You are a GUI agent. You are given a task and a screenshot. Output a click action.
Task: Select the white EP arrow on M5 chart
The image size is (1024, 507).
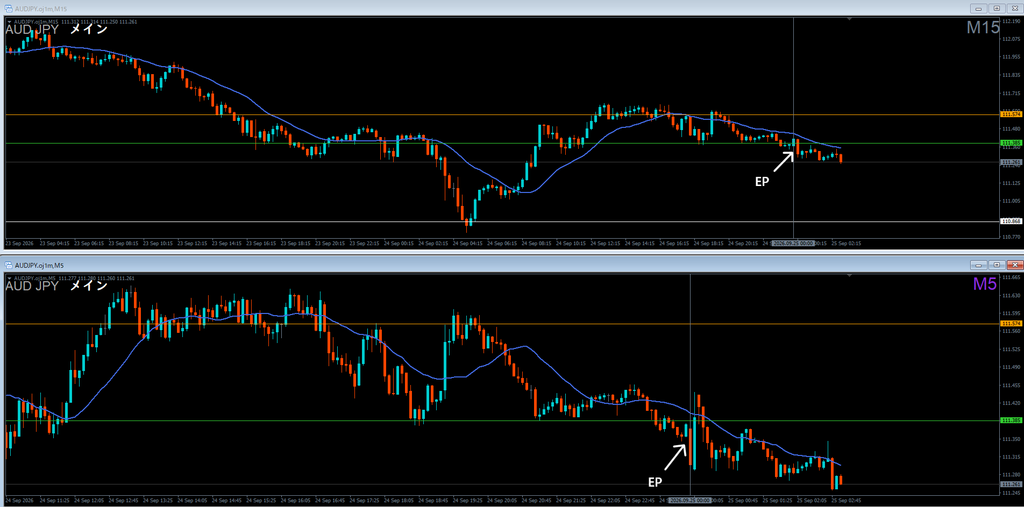pyautogui.click(x=675, y=457)
